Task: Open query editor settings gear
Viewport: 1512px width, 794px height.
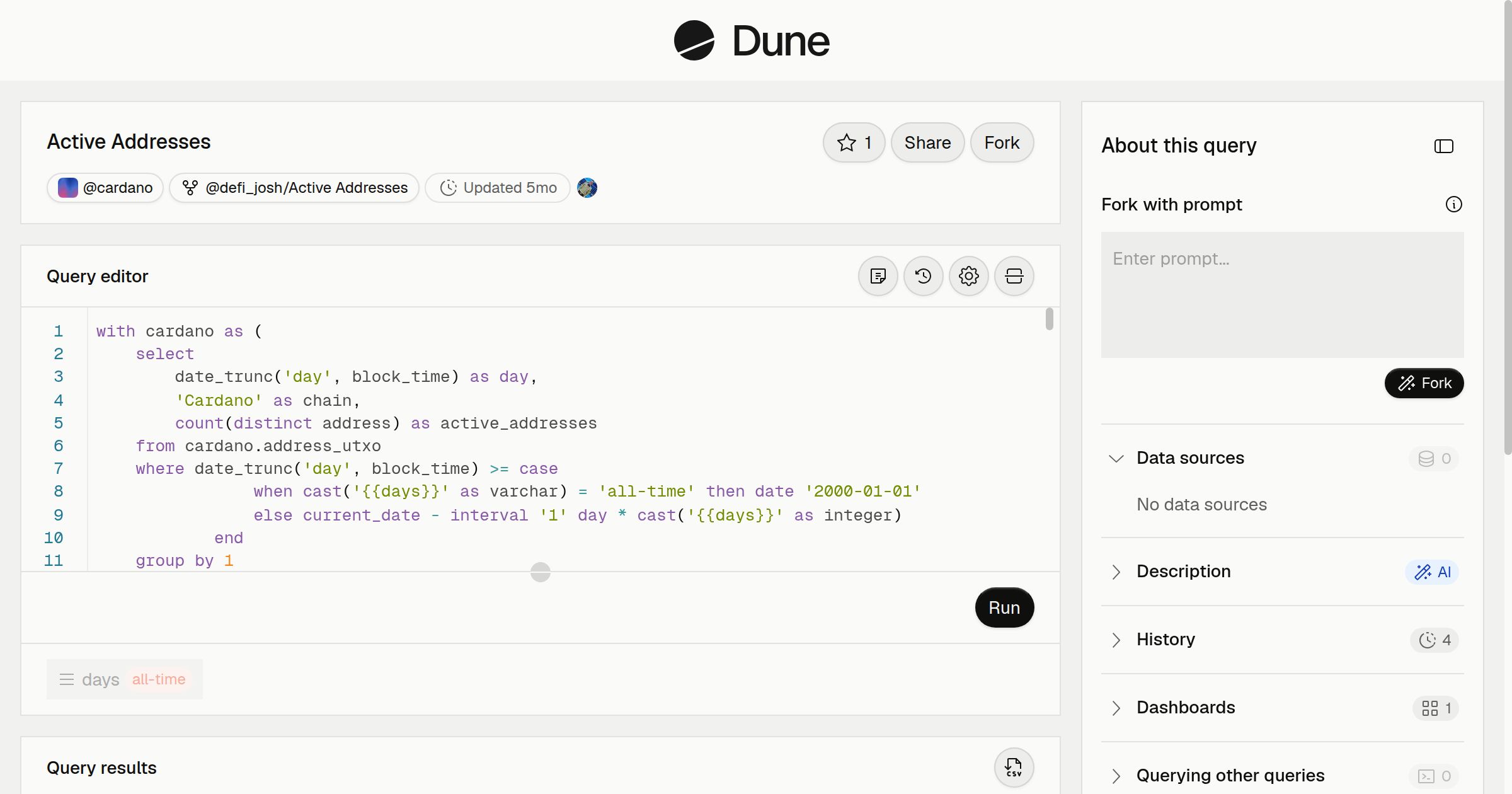Action: pyautogui.click(x=968, y=276)
